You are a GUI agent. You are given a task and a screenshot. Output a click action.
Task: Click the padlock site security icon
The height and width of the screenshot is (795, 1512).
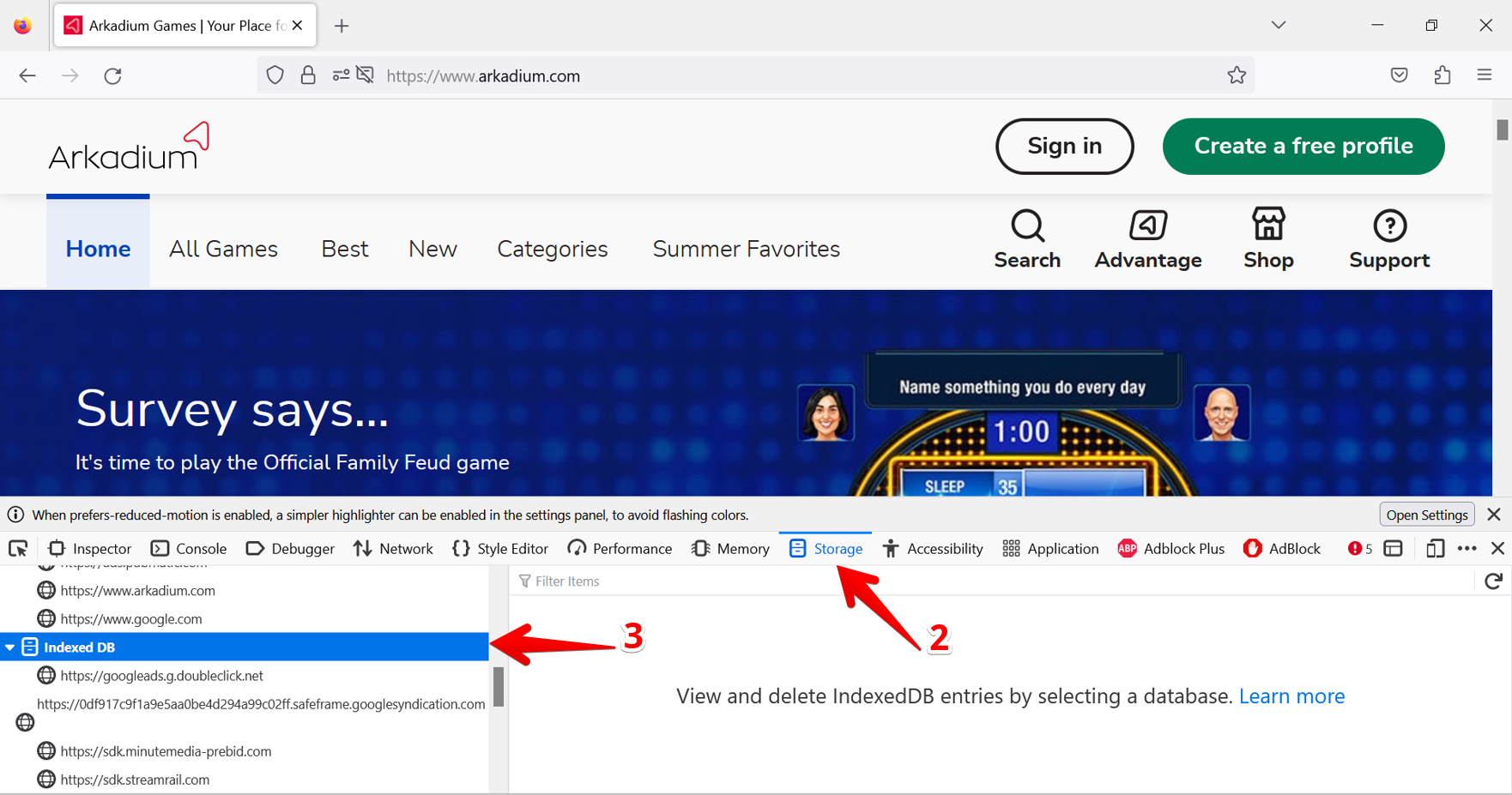pyautogui.click(x=308, y=75)
